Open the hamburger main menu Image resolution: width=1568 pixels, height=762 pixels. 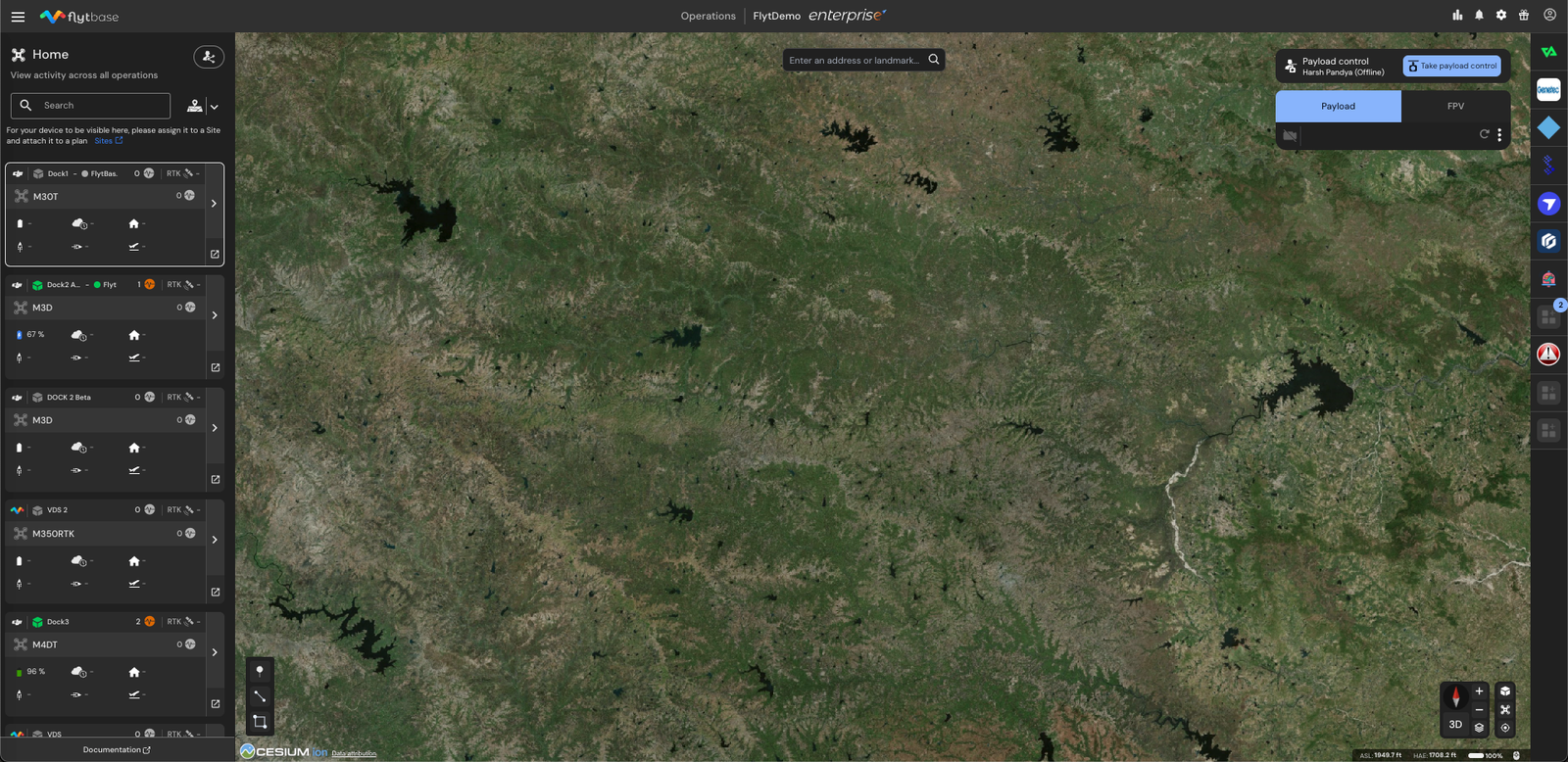pos(18,17)
